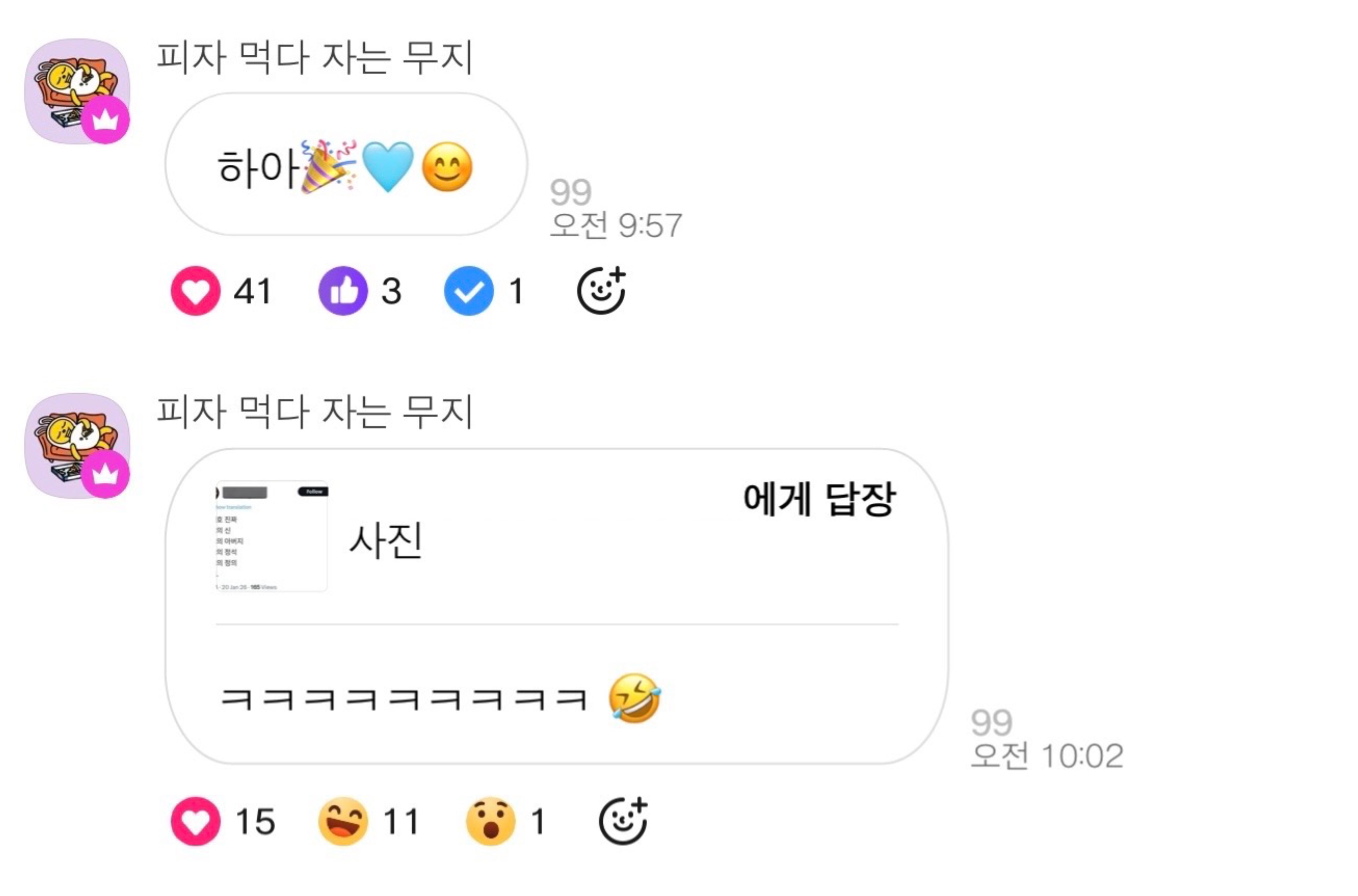This screenshot has width=1358, height=896.
Task: Select the '하아' message bubble
Action: (346, 165)
